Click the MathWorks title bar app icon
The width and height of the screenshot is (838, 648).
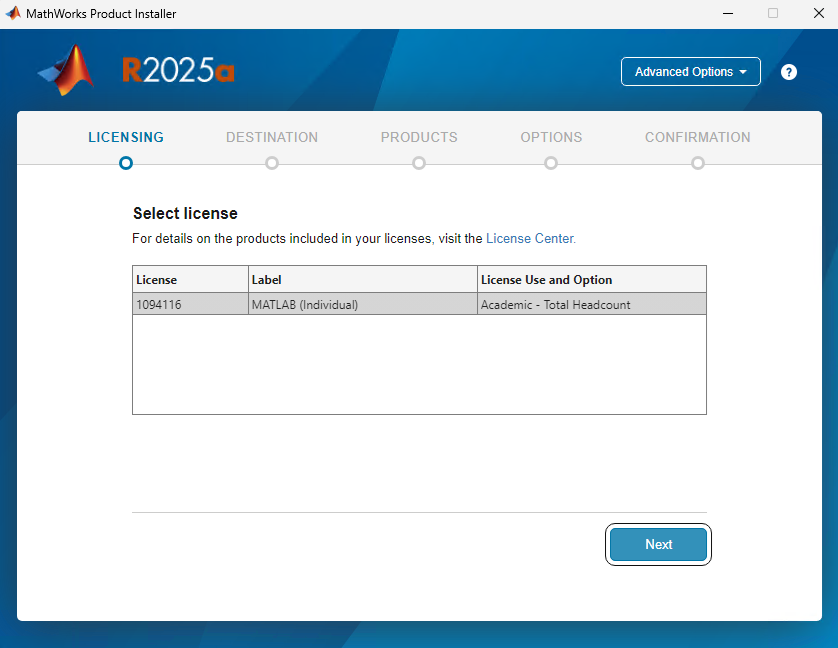coord(13,13)
